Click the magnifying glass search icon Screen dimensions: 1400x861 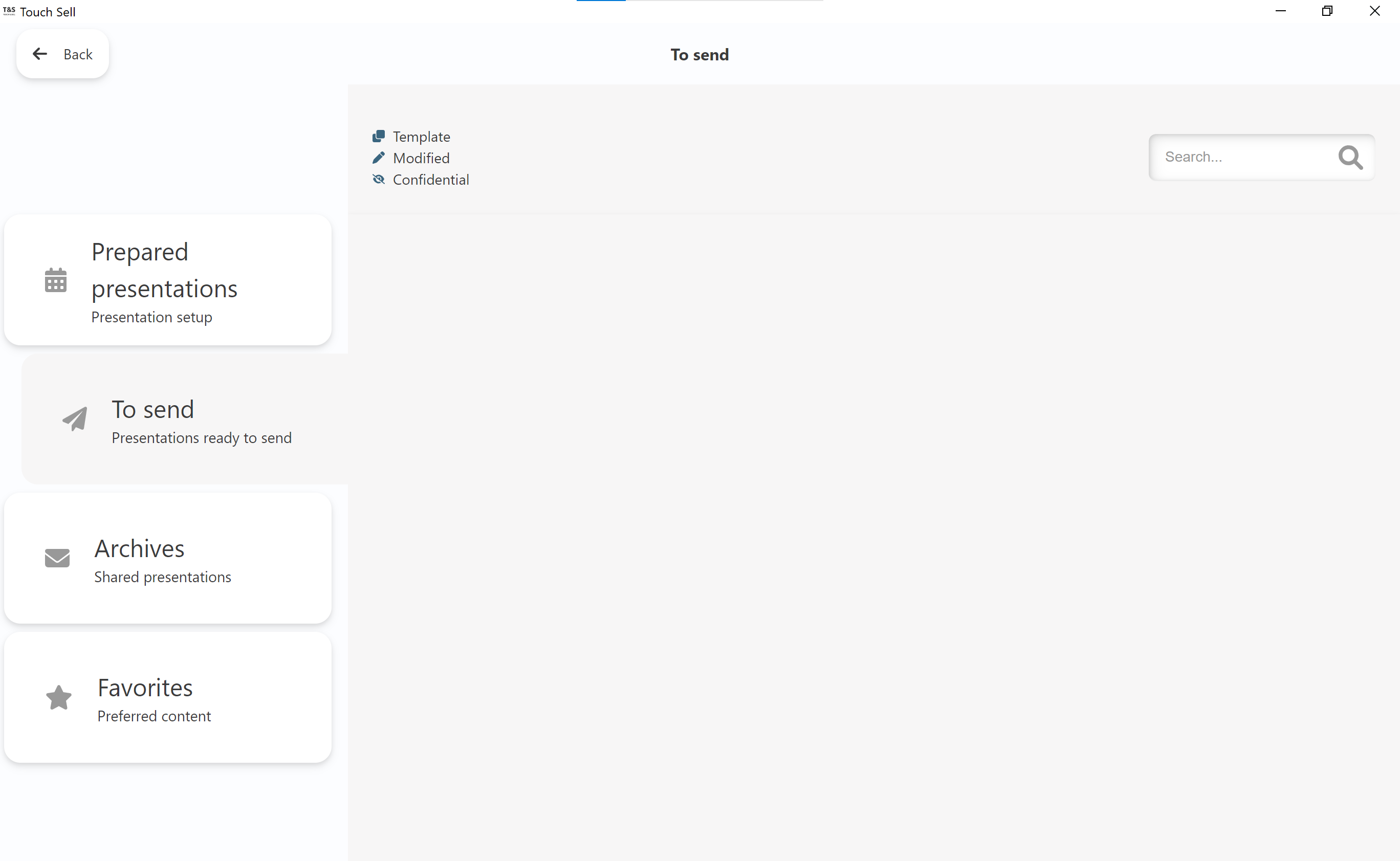[1350, 157]
